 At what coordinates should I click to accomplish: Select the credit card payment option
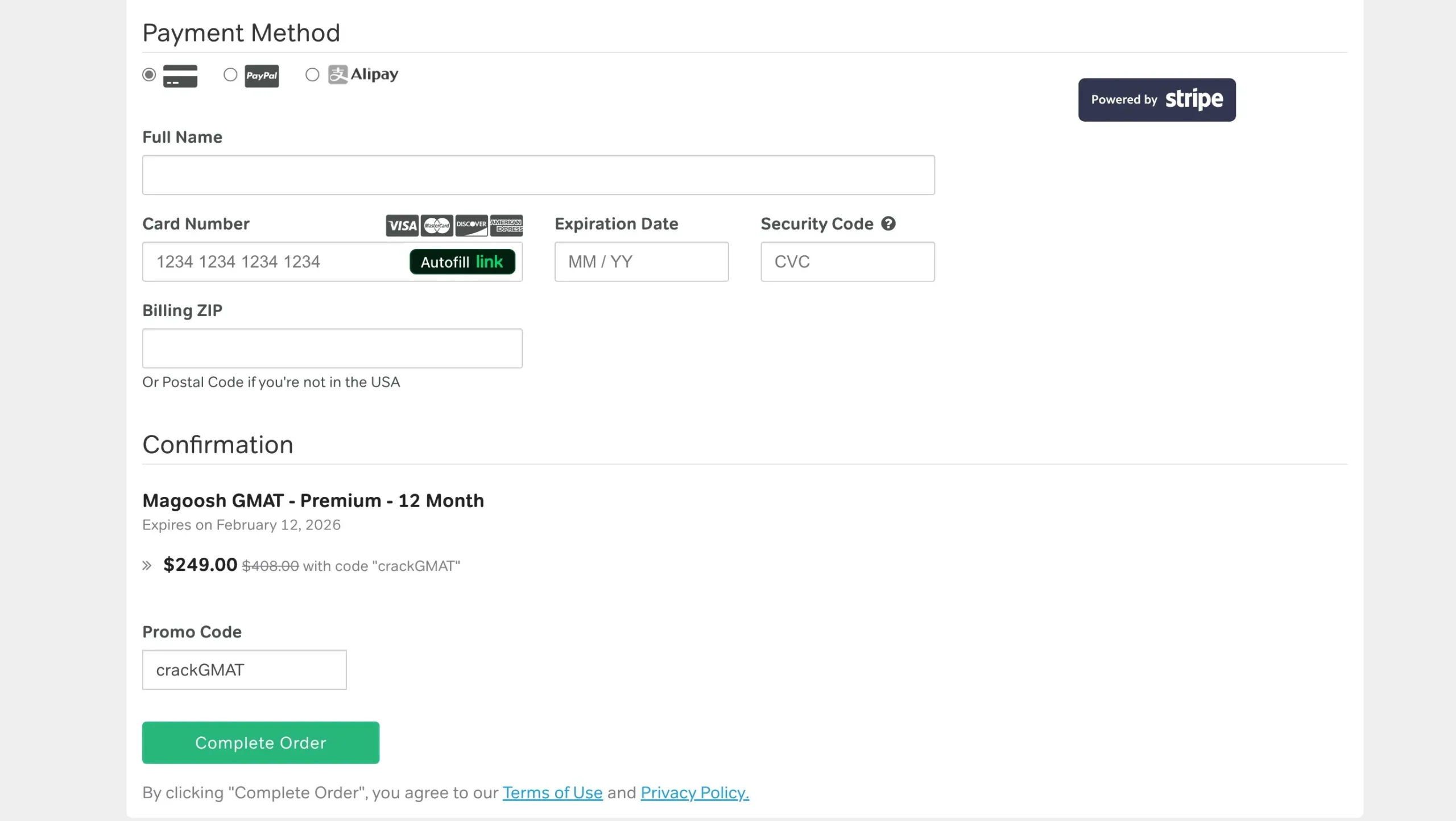click(149, 74)
